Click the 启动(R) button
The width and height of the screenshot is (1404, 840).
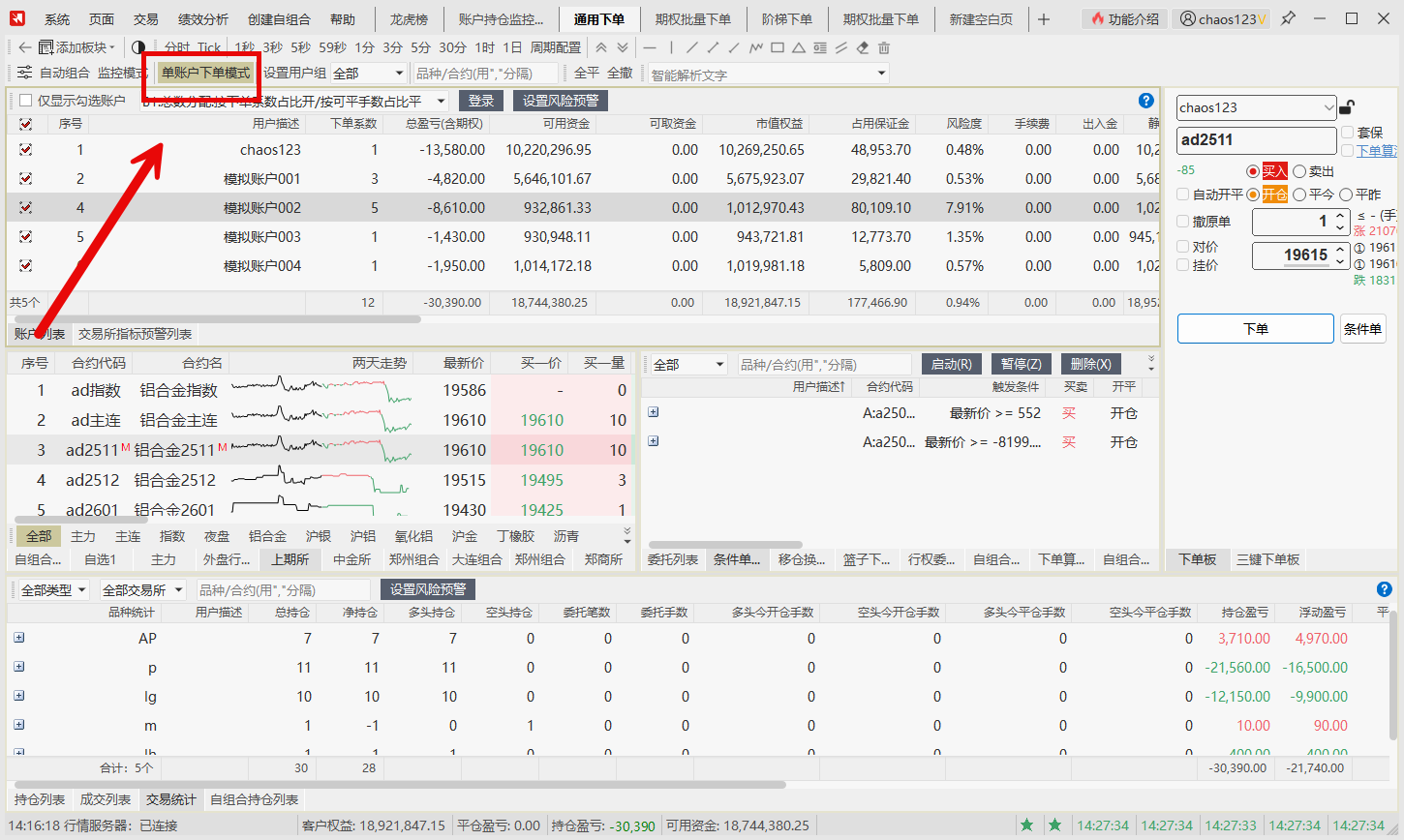(x=952, y=364)
